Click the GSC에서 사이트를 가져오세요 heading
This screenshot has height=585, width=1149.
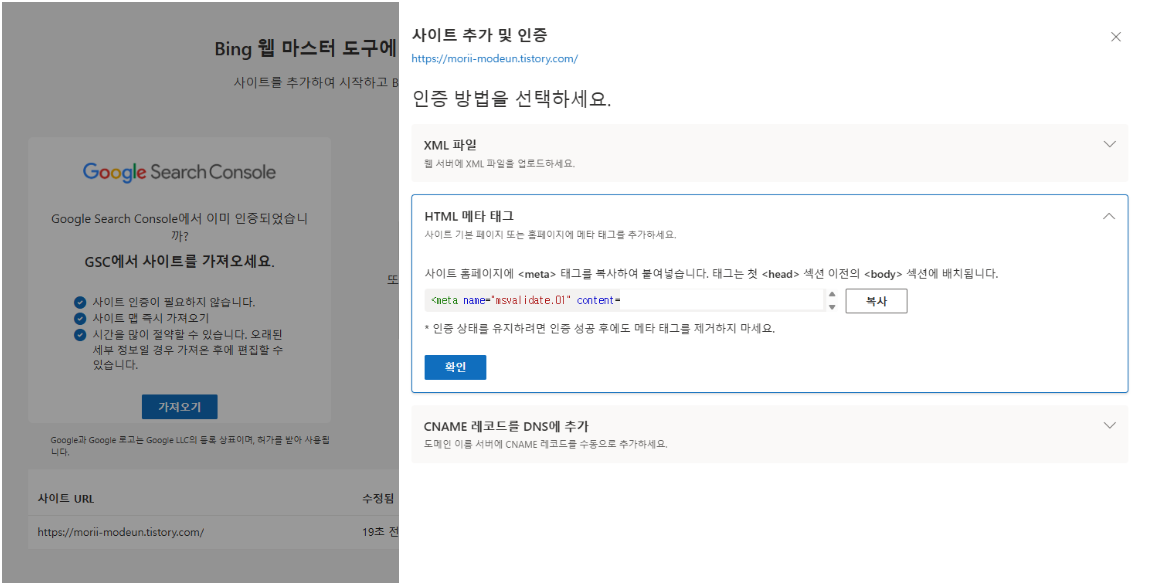click(x=180, y=261)
